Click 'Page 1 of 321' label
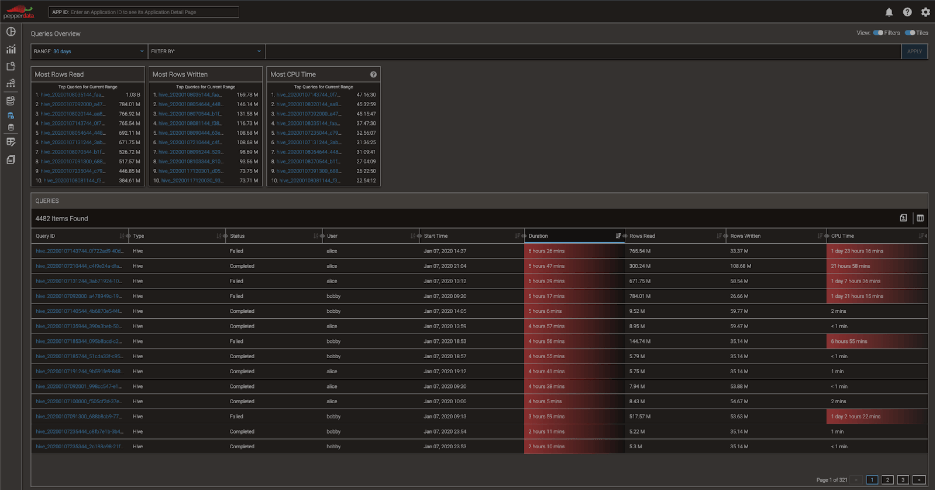 [x=831, y=480]
